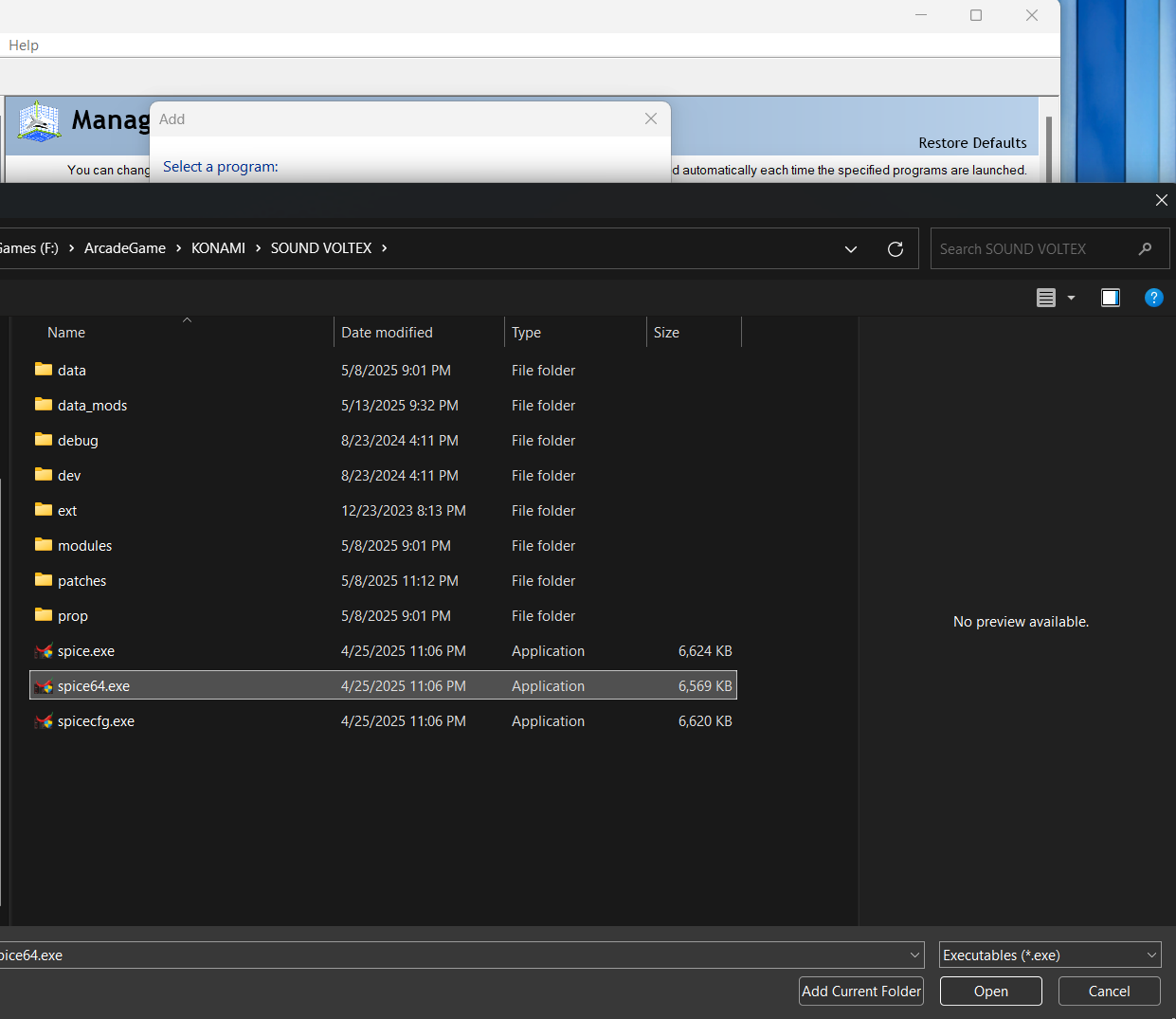
Task: Open the view layout options icon
Action: [1046, 298]
